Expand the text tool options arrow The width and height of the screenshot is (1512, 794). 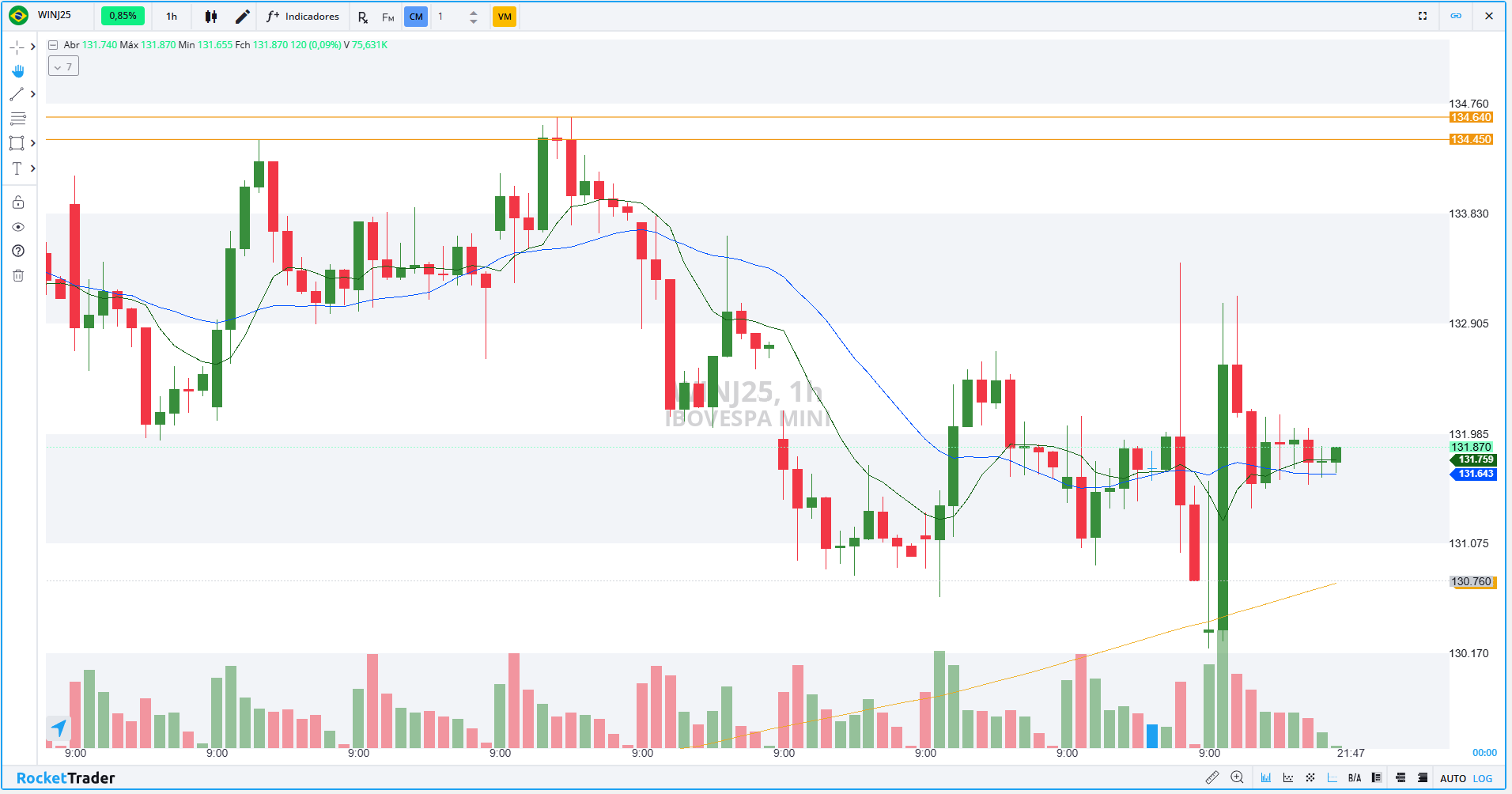point(32,168)
